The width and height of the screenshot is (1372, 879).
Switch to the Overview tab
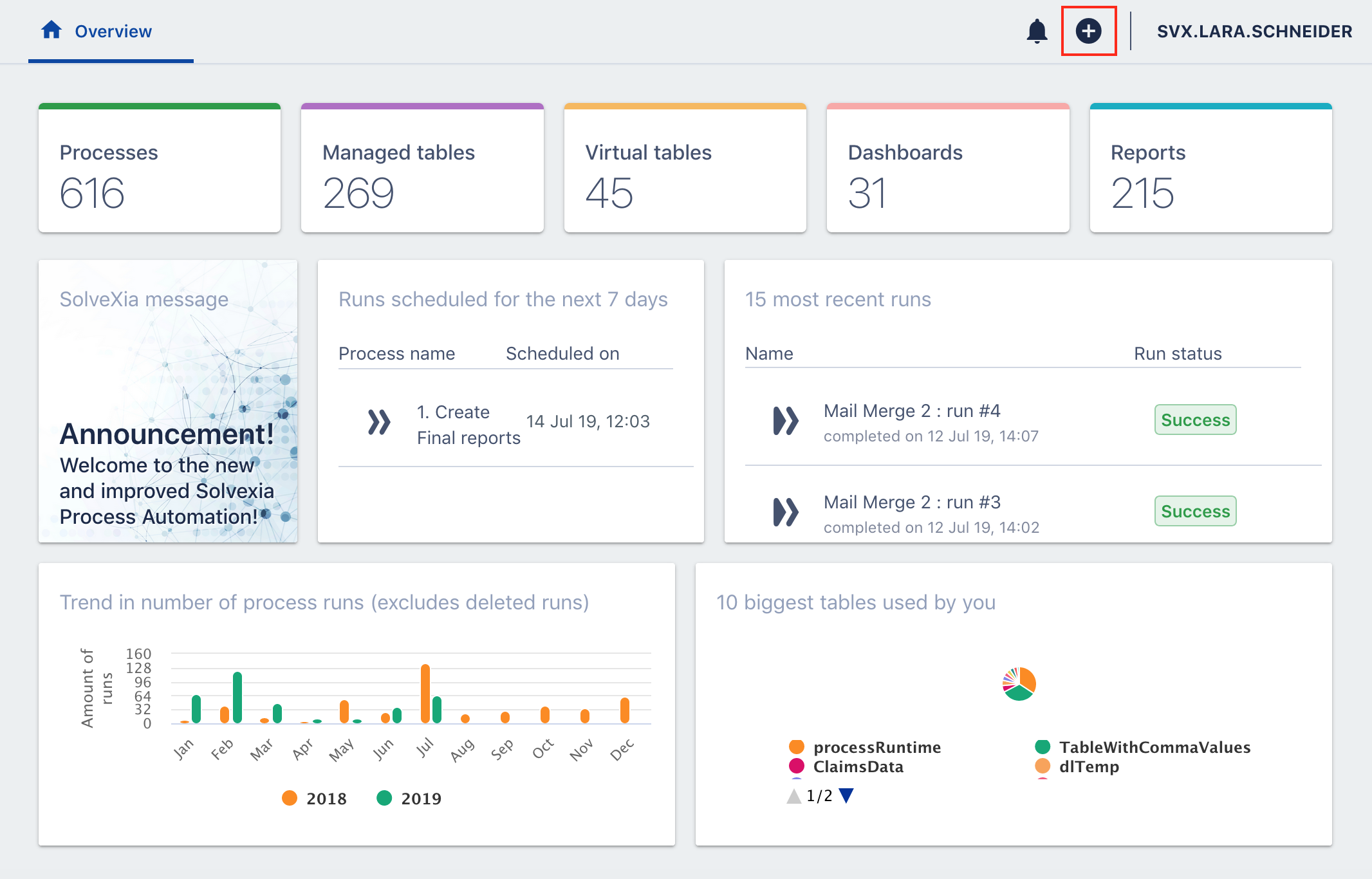tap(113, 30)
